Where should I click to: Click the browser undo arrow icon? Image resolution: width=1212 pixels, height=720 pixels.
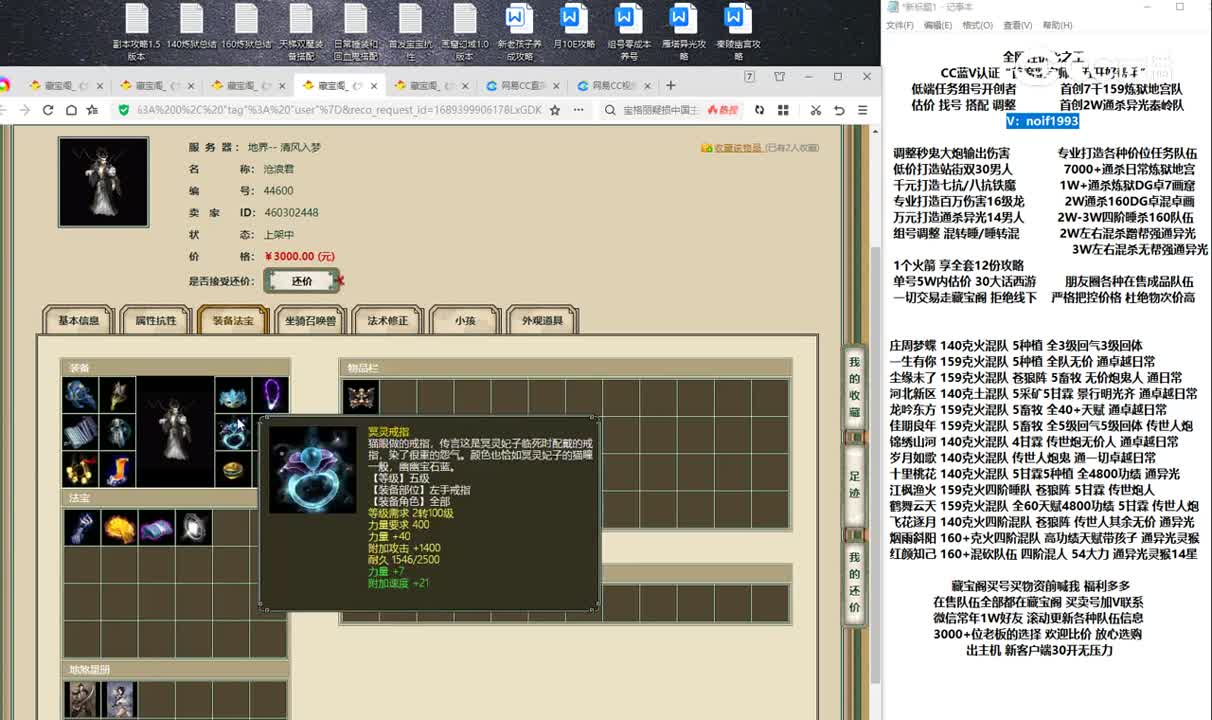pos(839,110)
